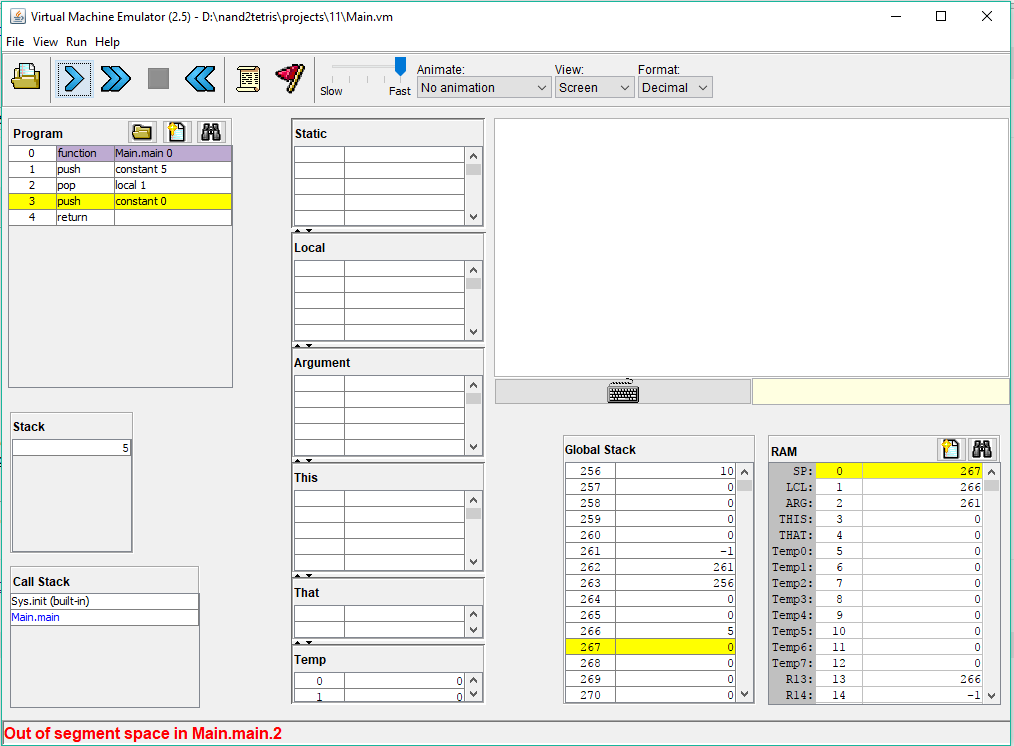
Task: Enable keyboard input with the keyboard icon
Action: pyautogui.click(x=623, y=392)
